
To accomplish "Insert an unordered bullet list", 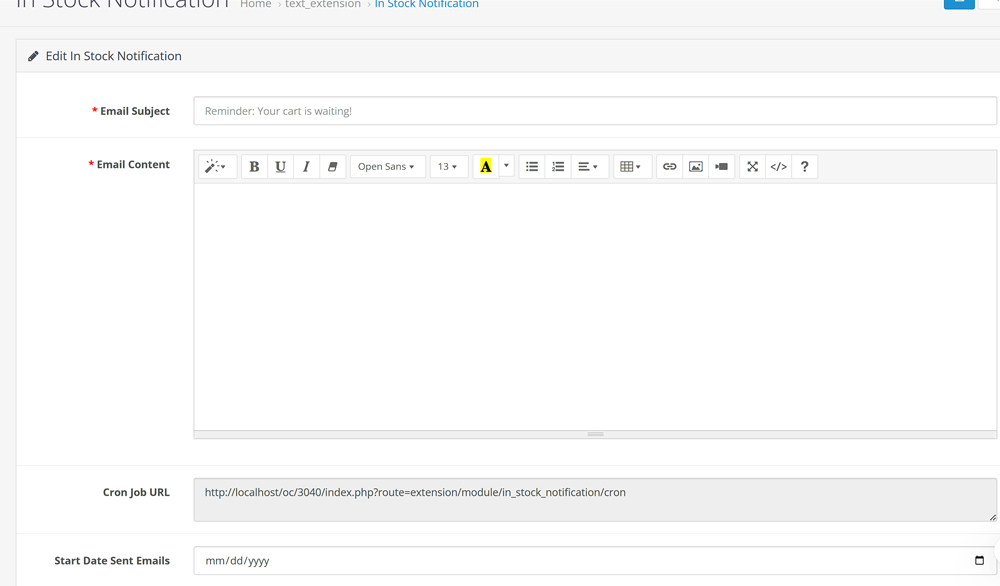I will coord(532,167).
